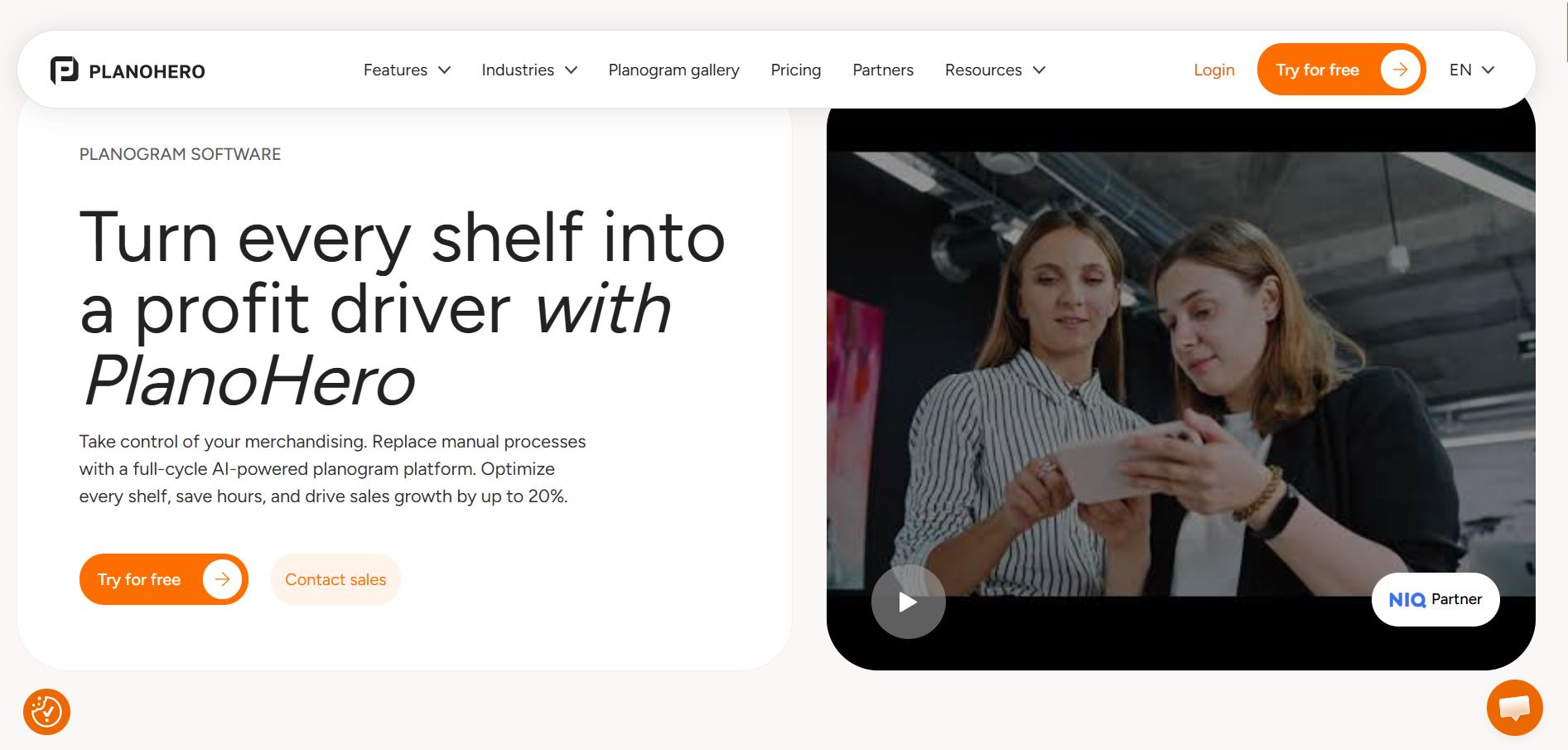Click arrow icon in header Try for free
1568x750 pixels.
coord(1400,70)
